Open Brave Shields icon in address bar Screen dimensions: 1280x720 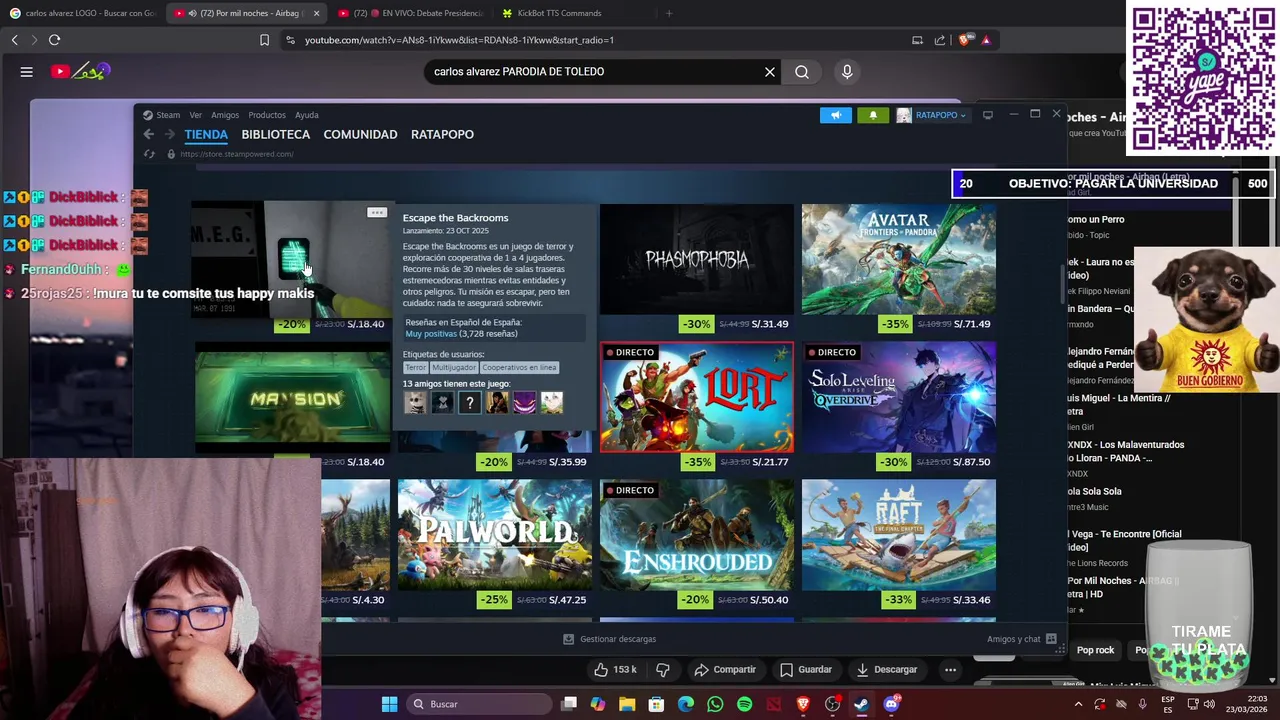click(964, 40)
